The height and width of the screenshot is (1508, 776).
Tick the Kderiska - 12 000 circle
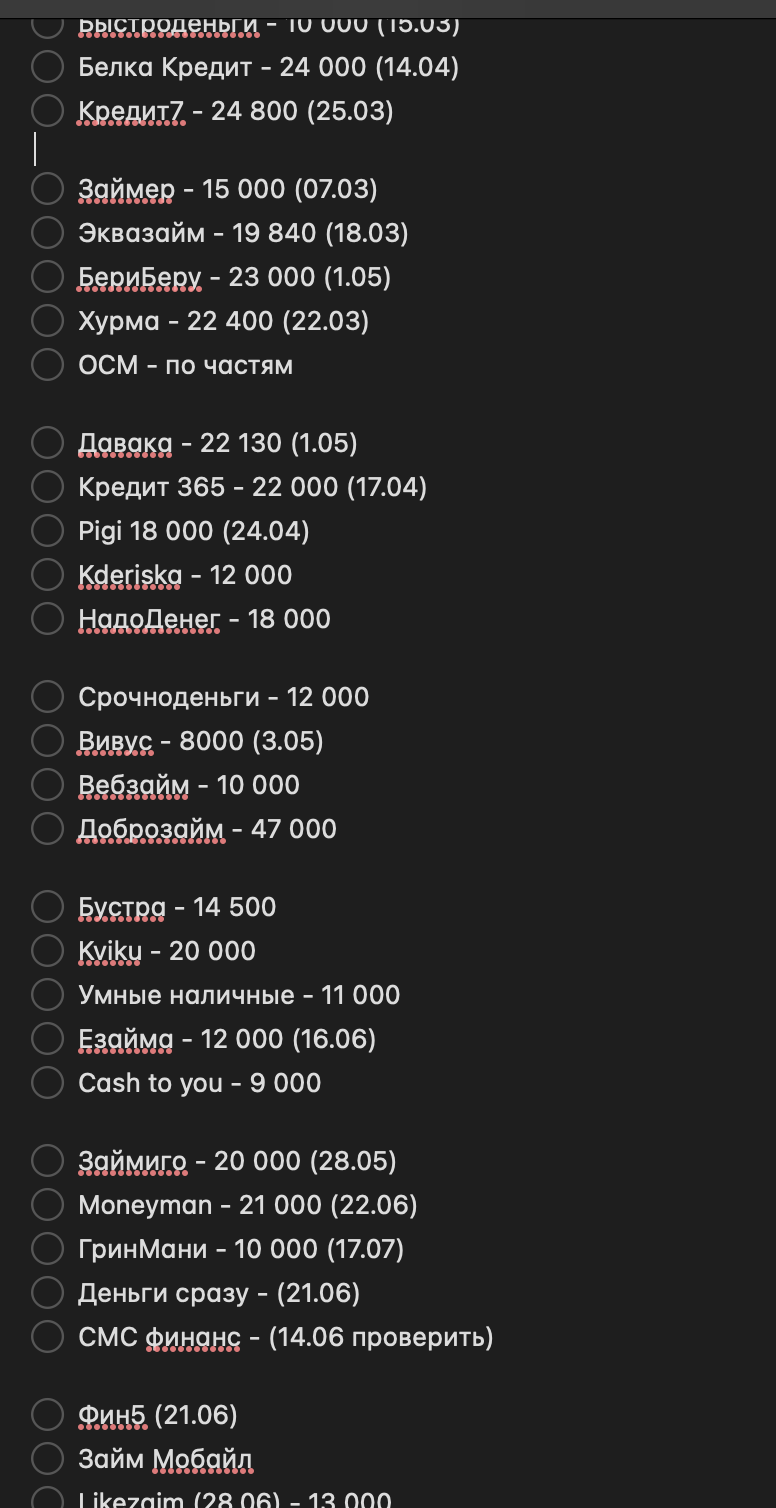point(47,575)
